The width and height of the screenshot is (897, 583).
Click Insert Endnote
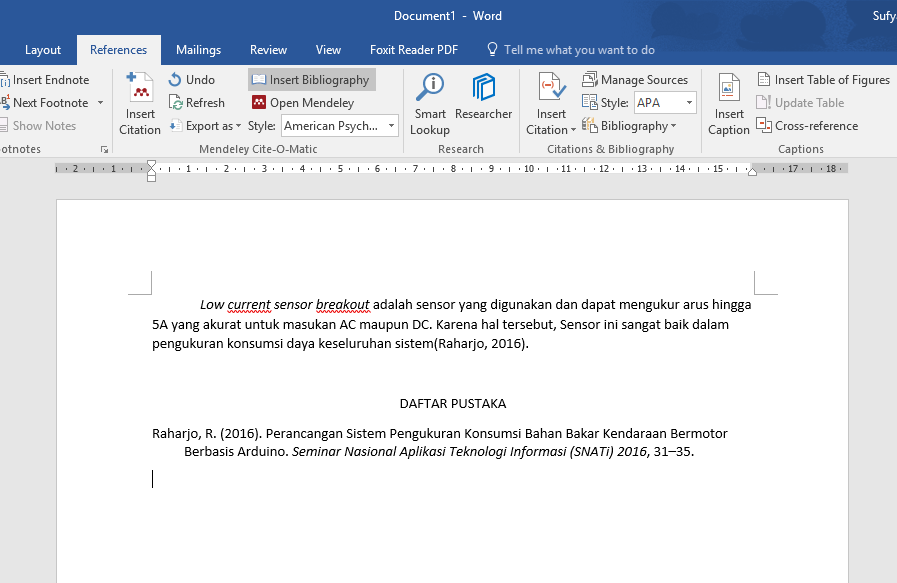pyautogui.click(x=45, y=80)
